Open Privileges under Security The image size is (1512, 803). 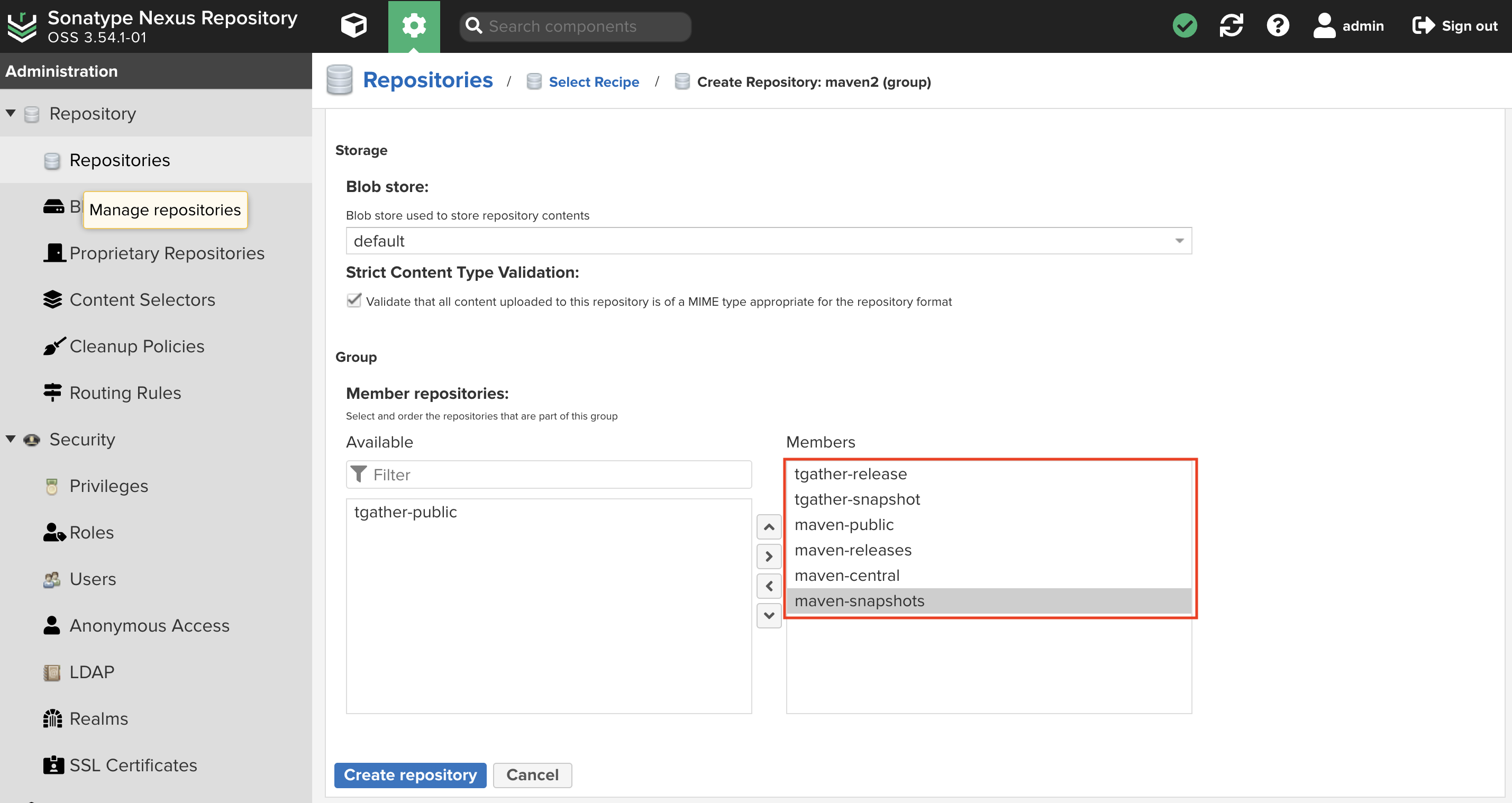[x=108, y=486]
